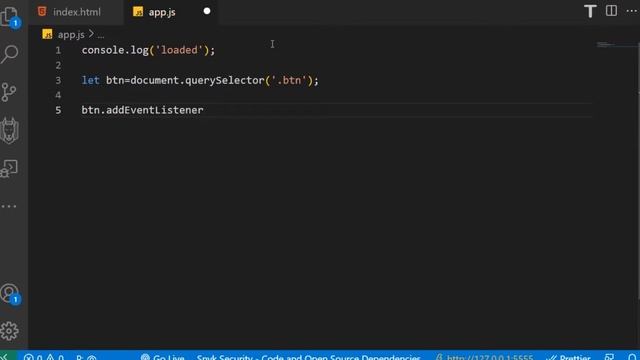The width and height of the screenshot is (640, 360).
Task: Open the Source Control view
Action: 9,92
